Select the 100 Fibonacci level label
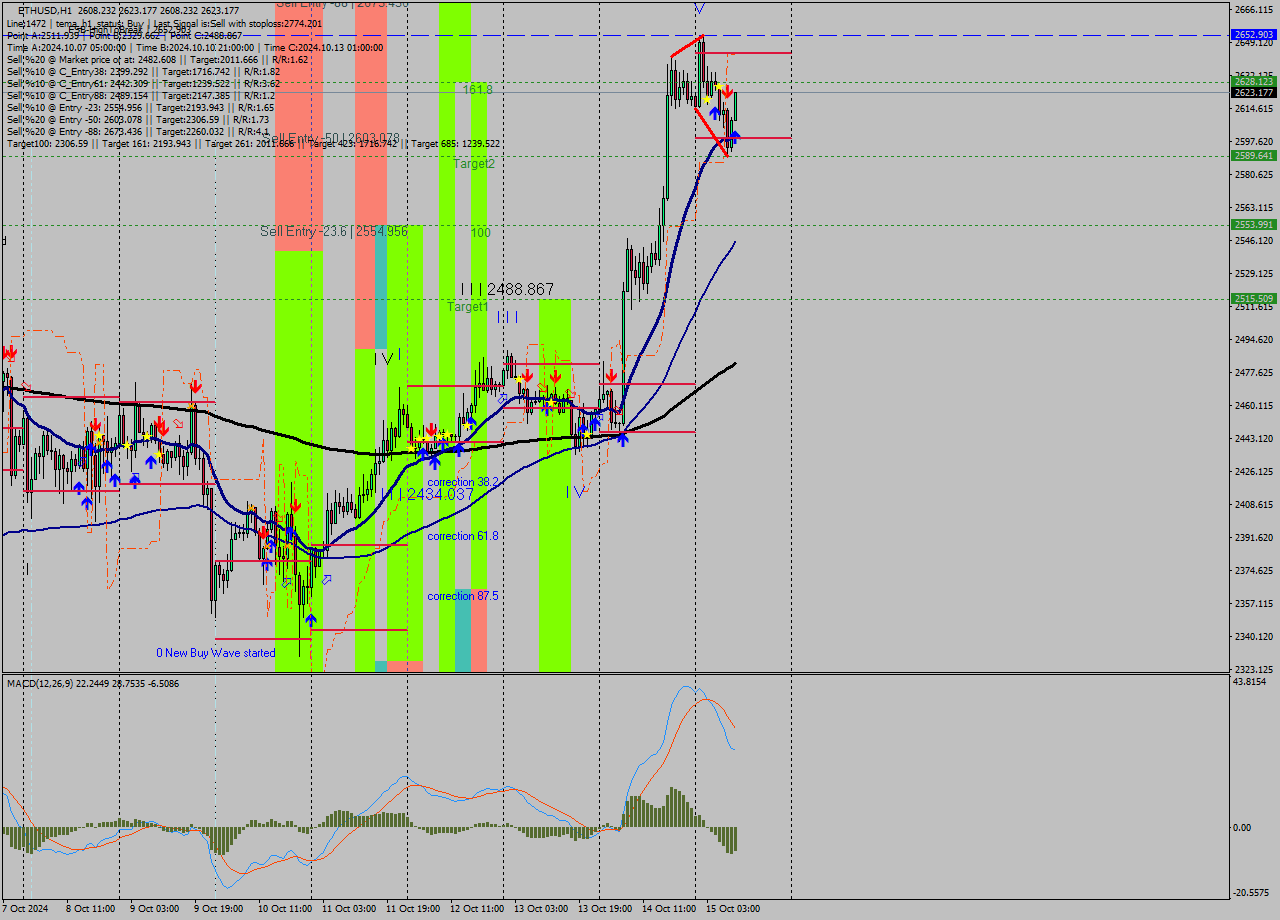This screenshot has width=1280, height=920. (x=481, y=232)
